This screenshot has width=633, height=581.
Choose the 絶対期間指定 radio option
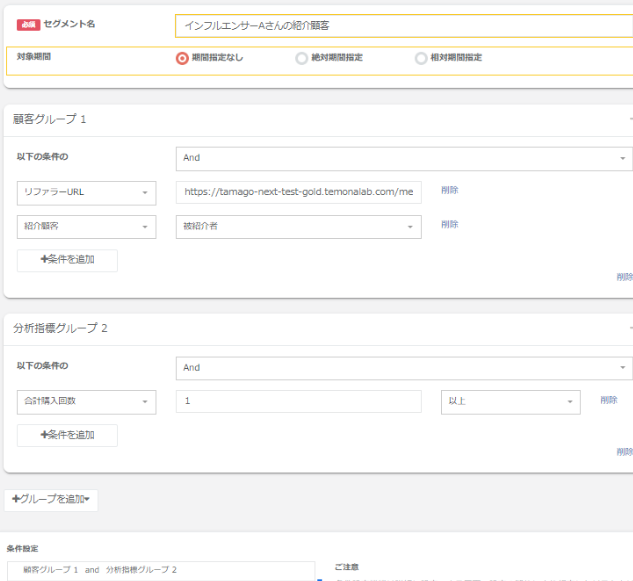tap(301, 58)
